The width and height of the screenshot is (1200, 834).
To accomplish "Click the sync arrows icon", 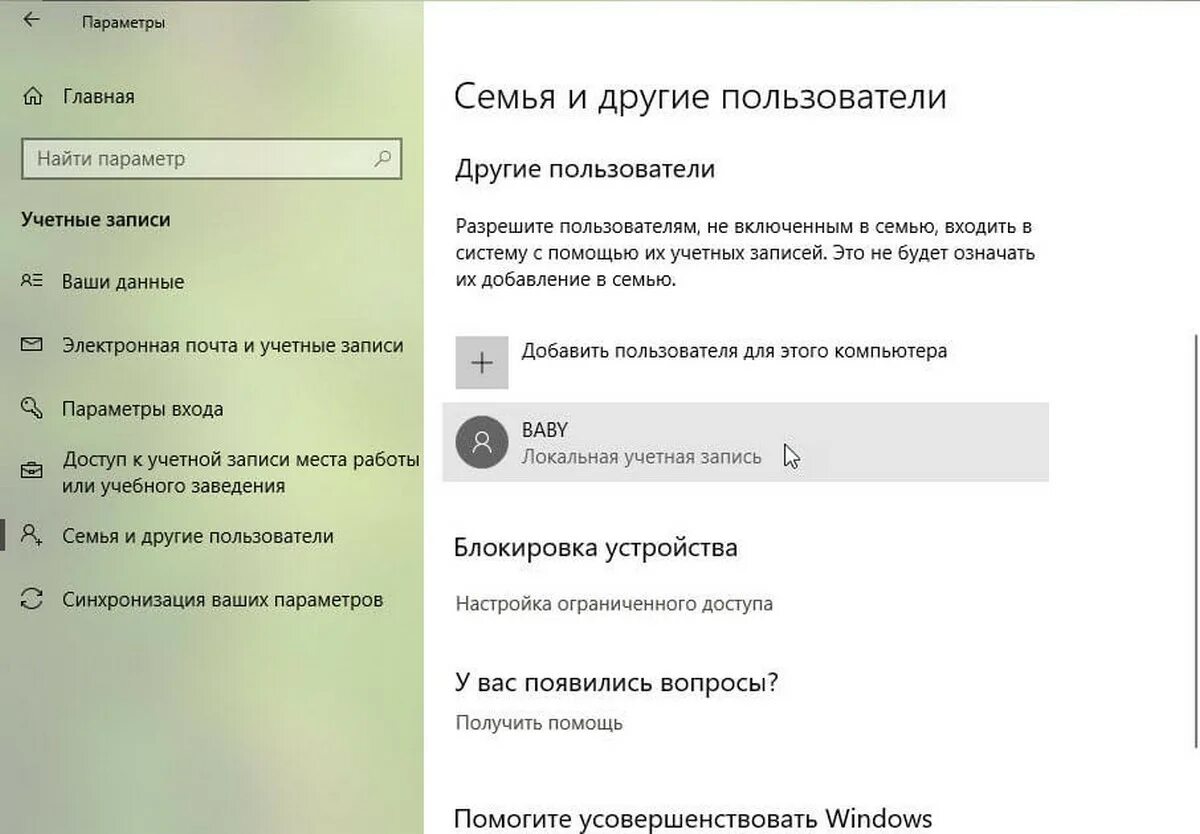I will pyautogui.click(x=32, y=599).
